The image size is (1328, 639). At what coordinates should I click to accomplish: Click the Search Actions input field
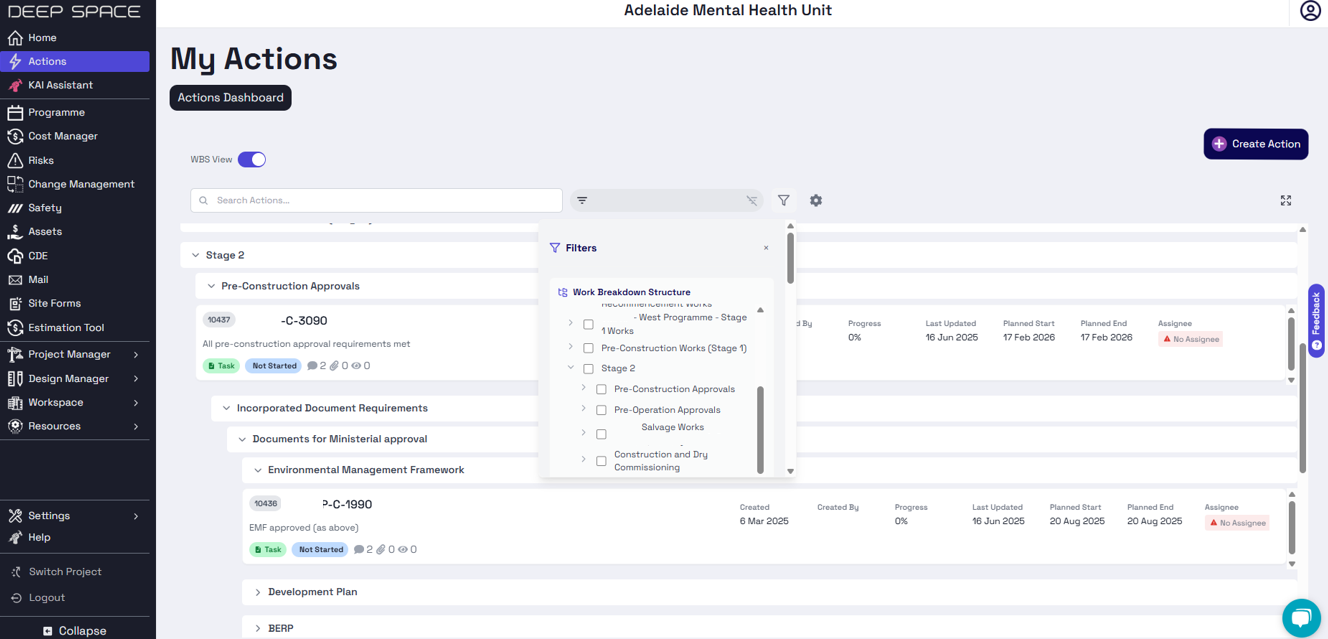click(x=377, y=201)
